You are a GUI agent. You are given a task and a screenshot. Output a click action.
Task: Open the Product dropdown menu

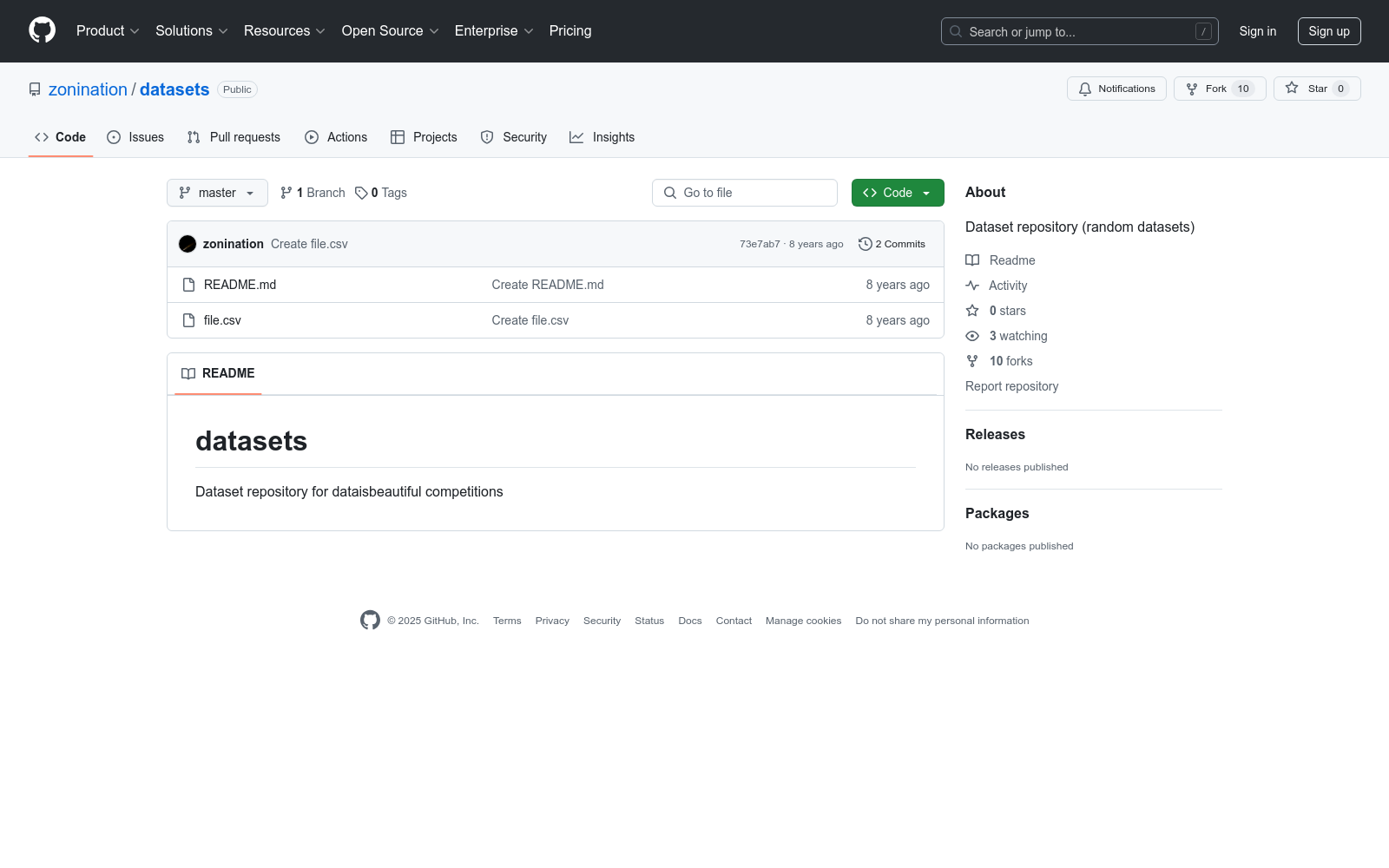(108, 30)
